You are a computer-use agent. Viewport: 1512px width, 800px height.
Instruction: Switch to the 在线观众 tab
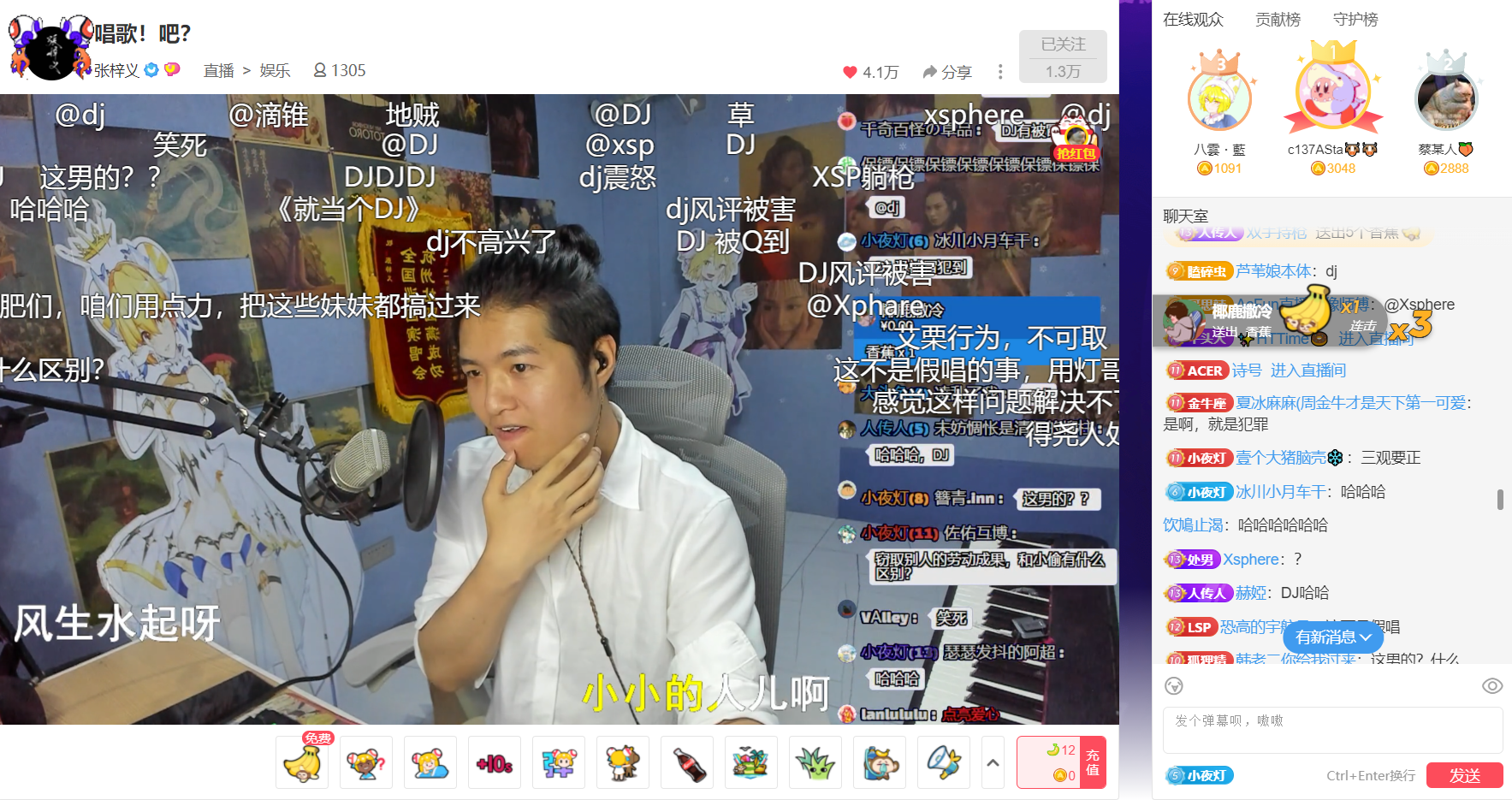[1193, 19]
